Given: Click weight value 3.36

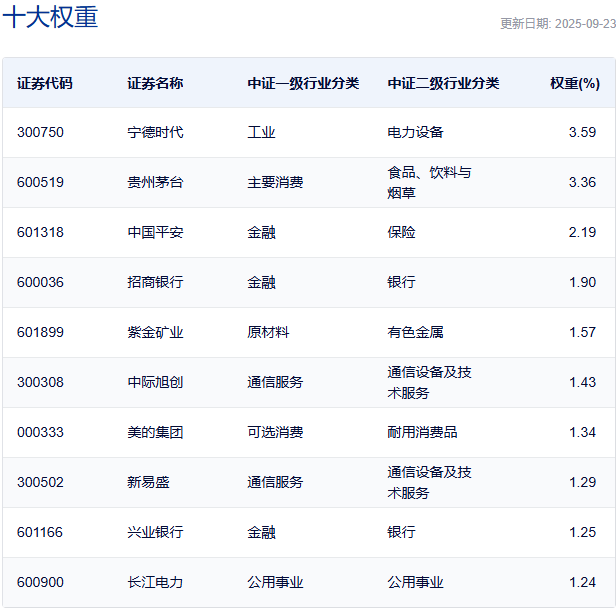Looking at the screenshot, I should 582,182.
